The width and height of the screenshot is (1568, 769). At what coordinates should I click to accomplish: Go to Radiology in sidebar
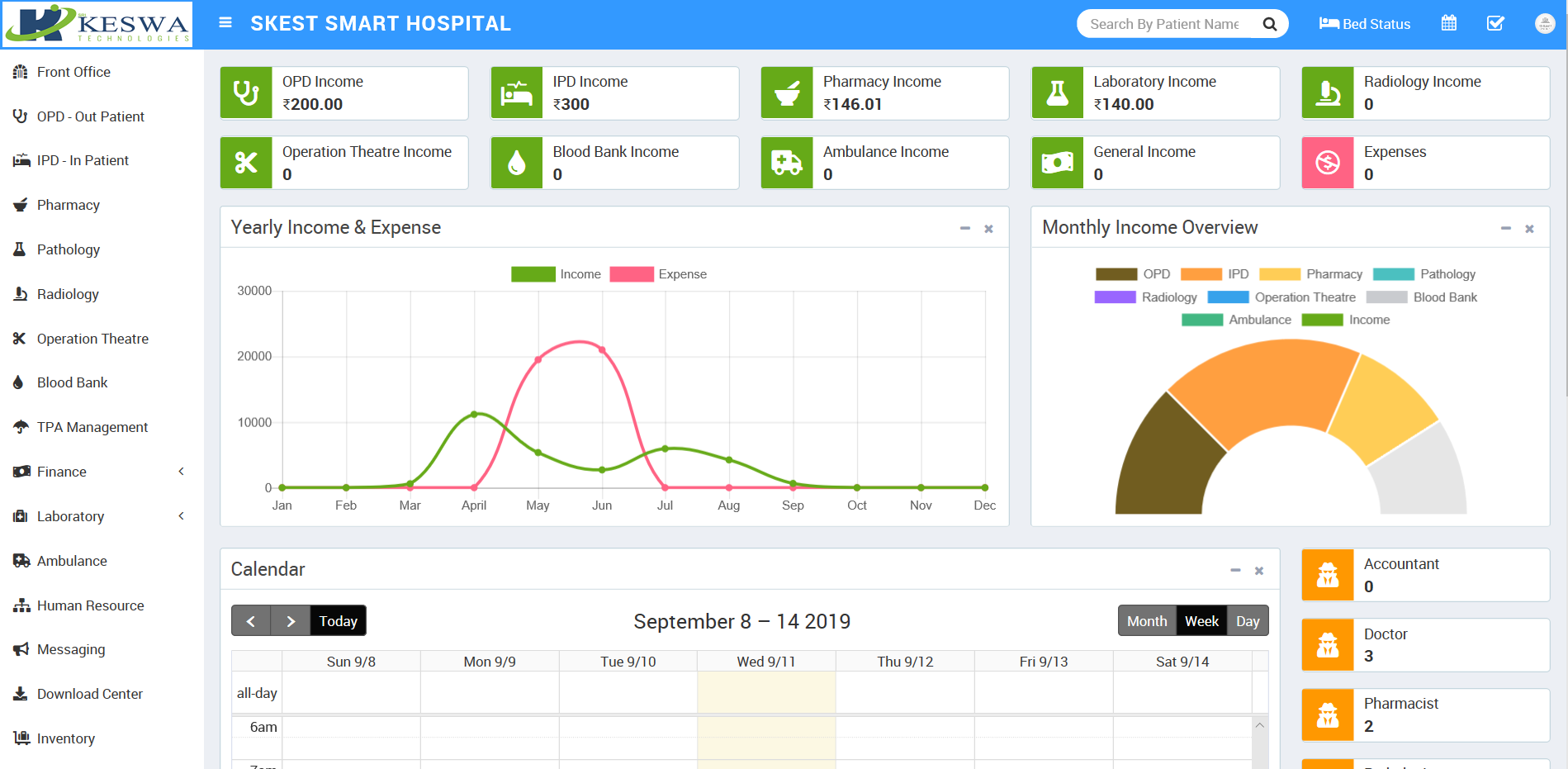pos(68,294)
